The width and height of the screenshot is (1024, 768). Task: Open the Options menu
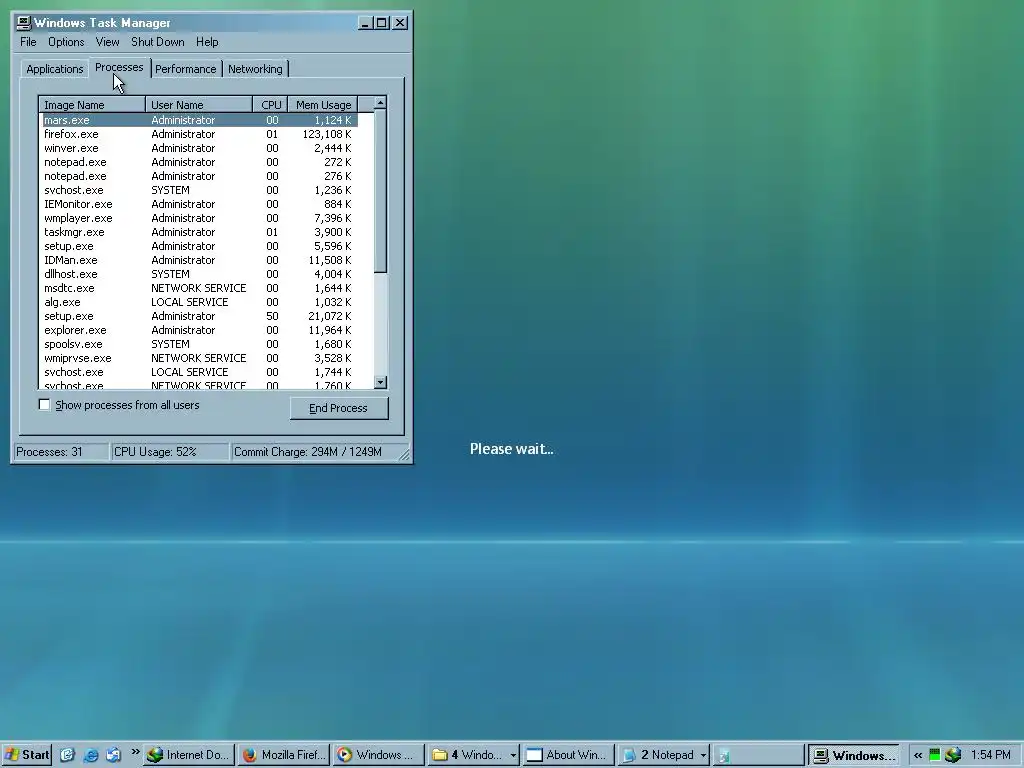tap(66, 42)
